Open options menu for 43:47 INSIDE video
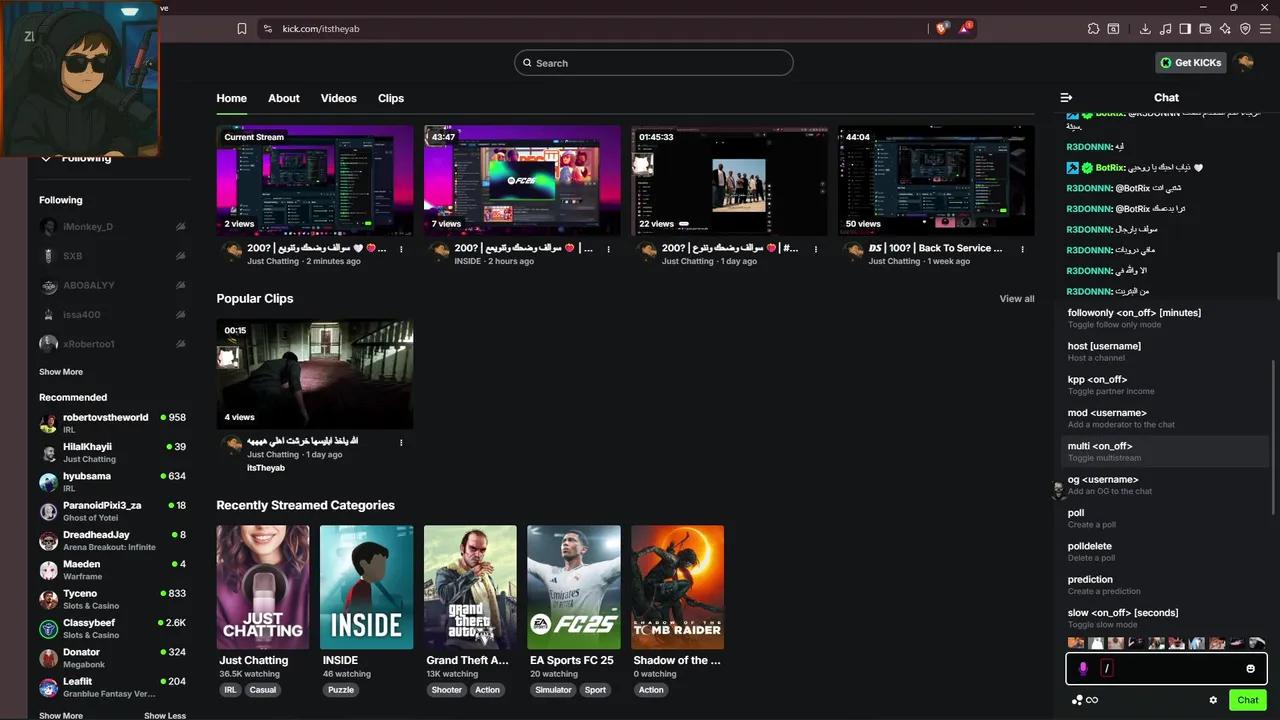 [608, 249]
